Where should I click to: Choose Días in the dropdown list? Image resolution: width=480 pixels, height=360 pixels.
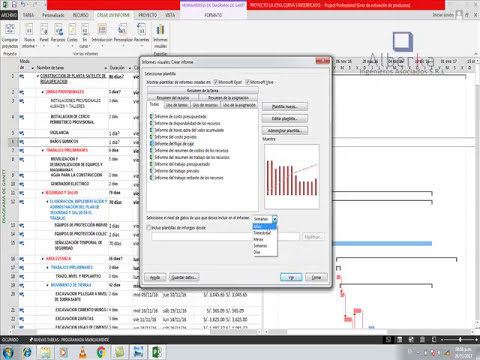[265, 252]
